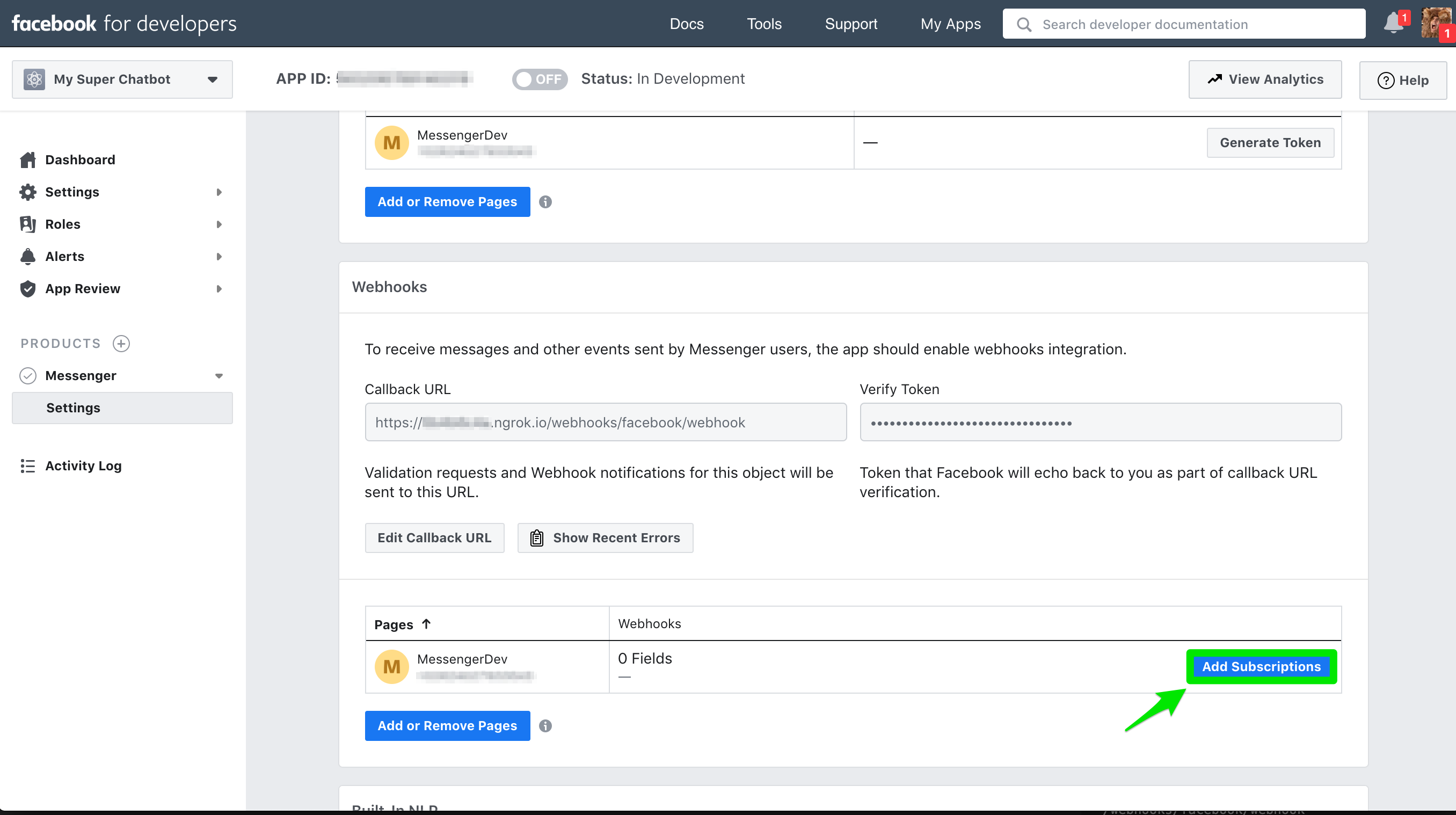Click the My Super Chatbot app icon
Screen dimensions: 1456x815
[34, 79]
